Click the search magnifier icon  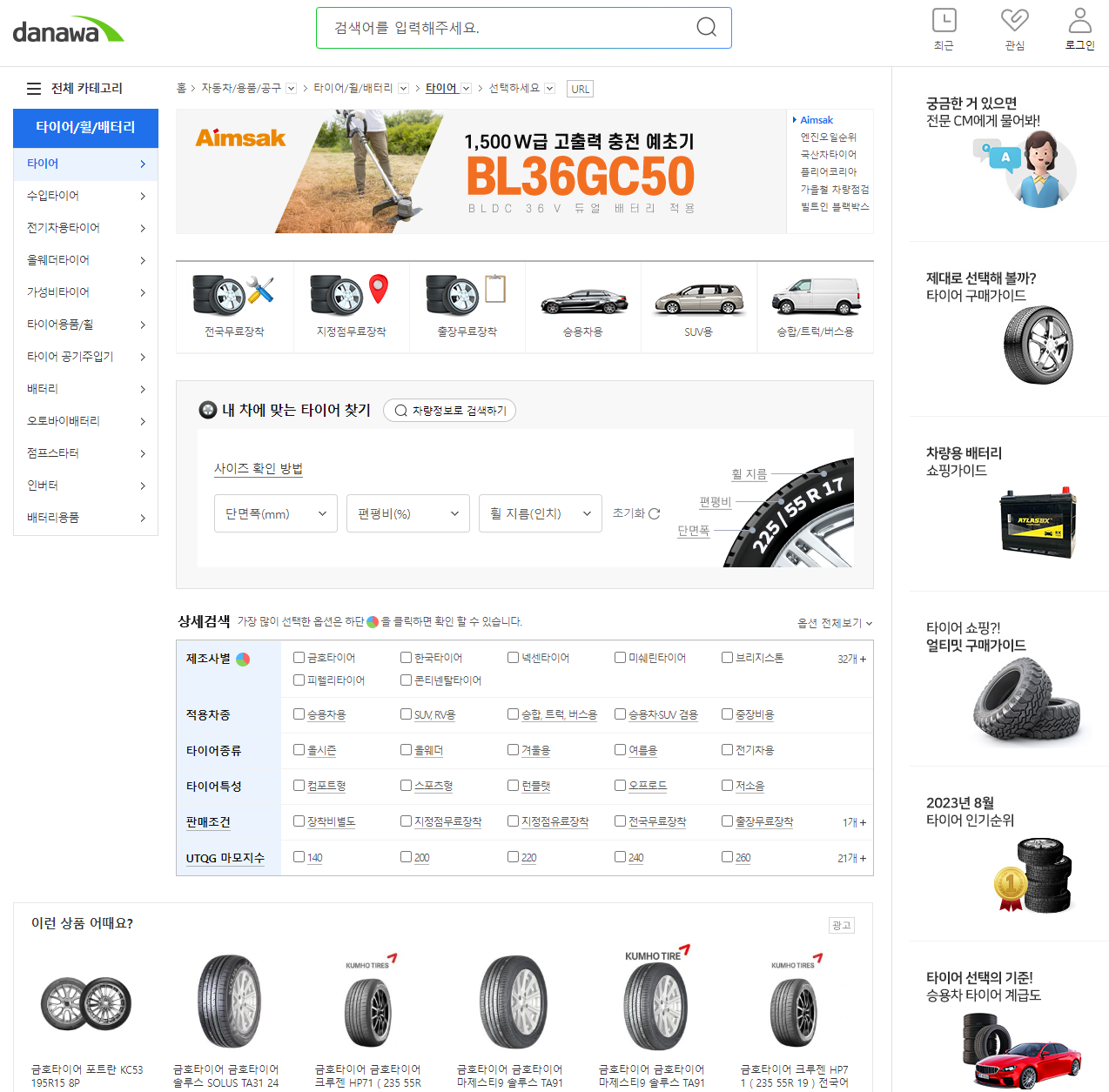coord(707,28)
